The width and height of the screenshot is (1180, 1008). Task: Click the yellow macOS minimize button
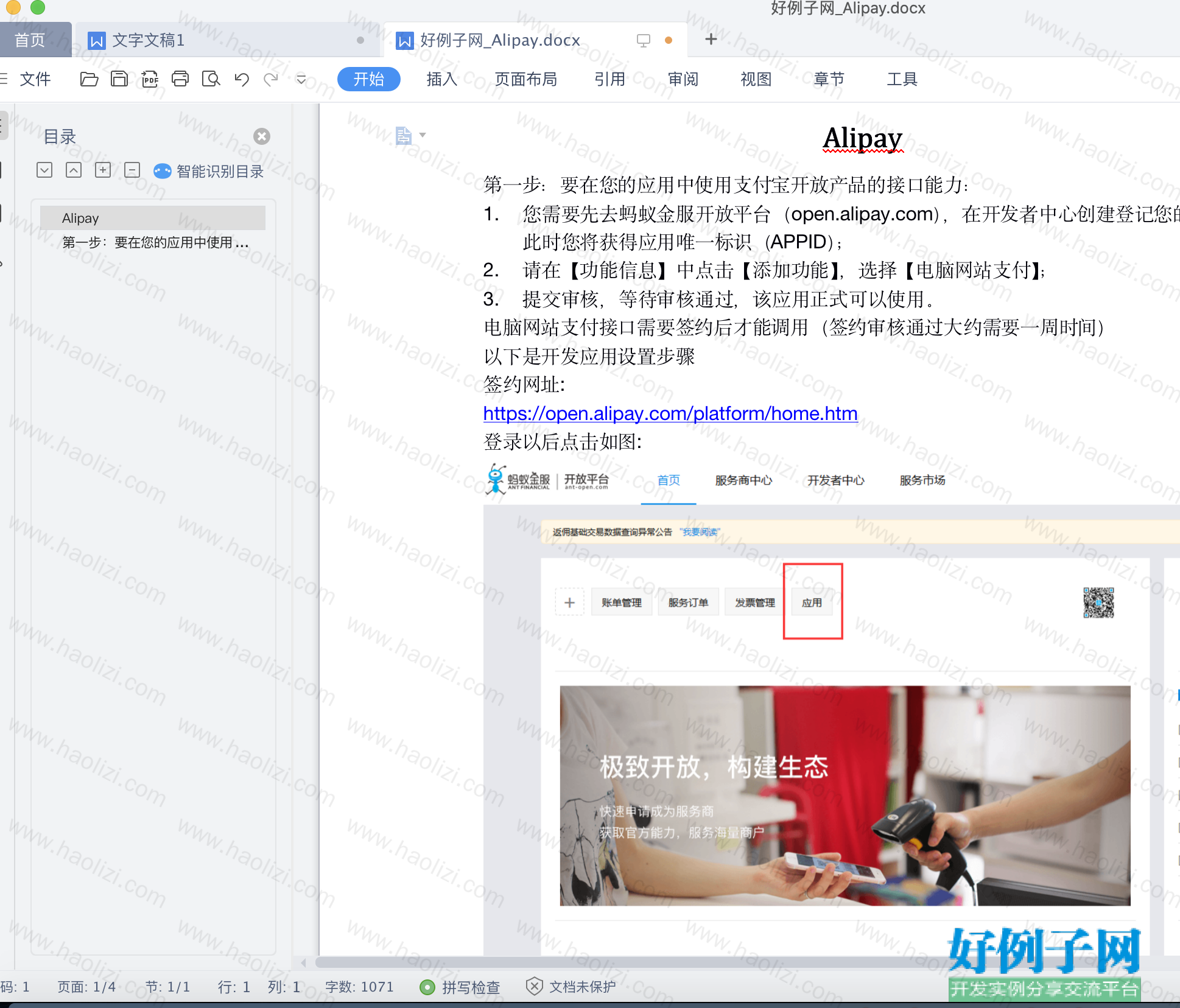[13, 6]
